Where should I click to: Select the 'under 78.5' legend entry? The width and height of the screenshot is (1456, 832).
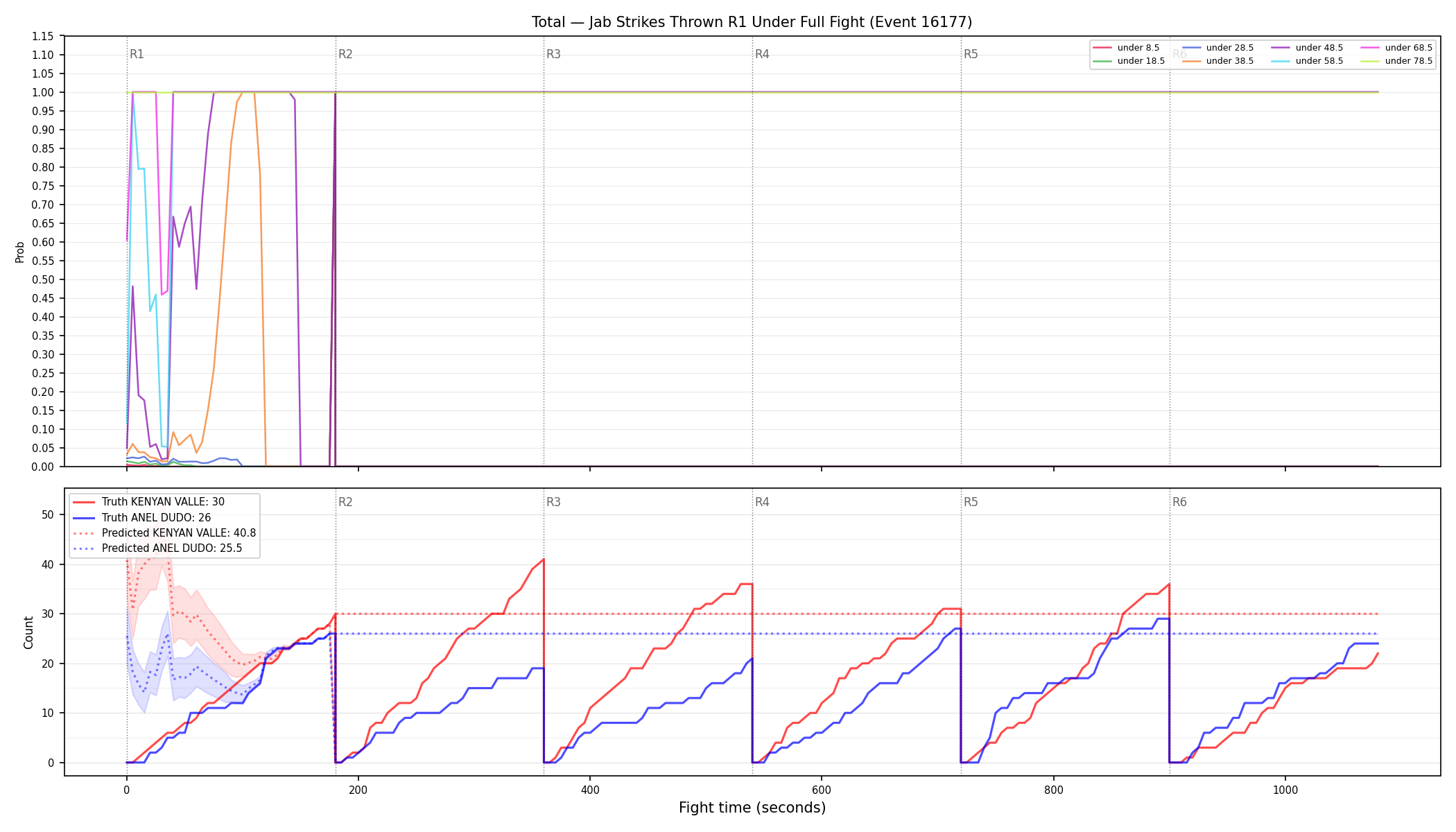[1397, 61]
